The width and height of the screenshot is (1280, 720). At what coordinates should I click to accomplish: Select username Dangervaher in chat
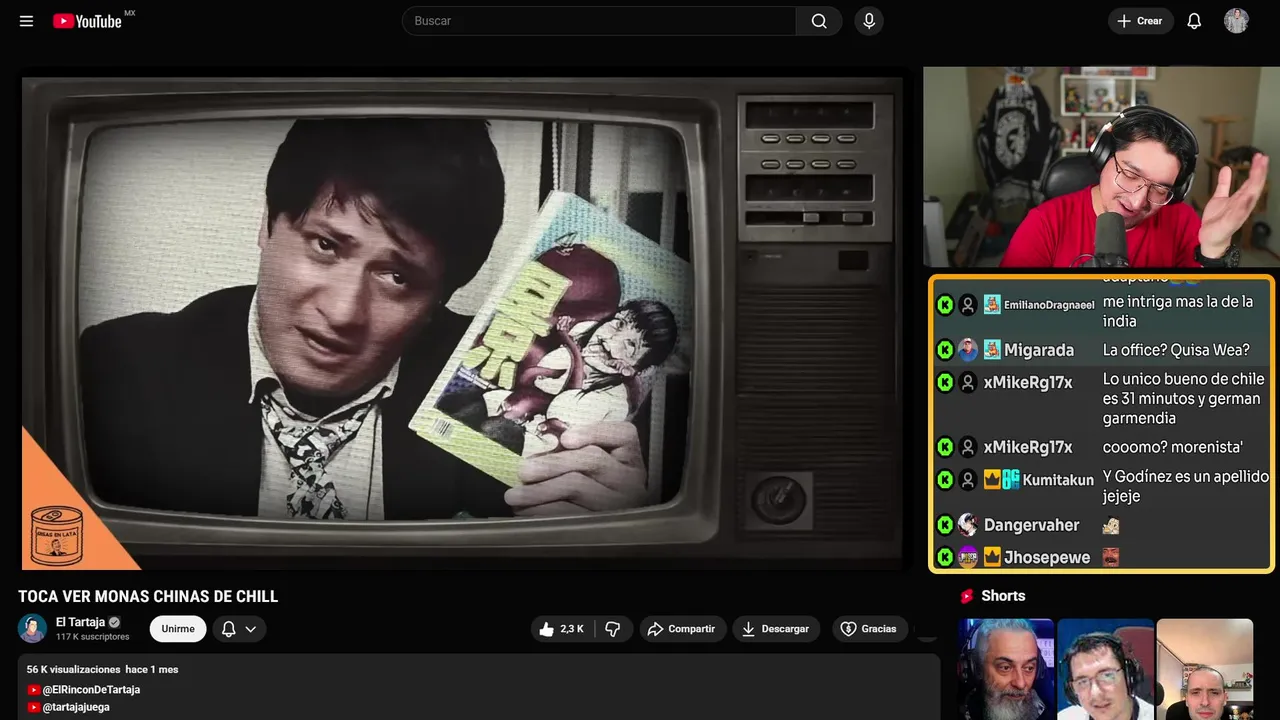pos(1031,525)
